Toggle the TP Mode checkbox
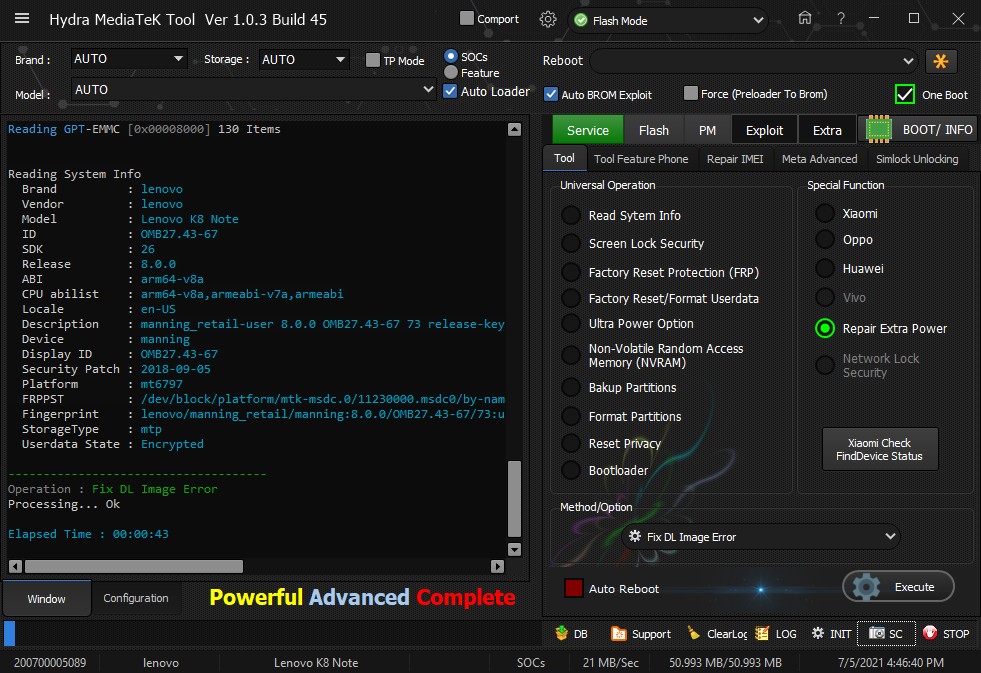Image resolution: width=981 pixels, height=673 pixels. click(x=373, y=60)
